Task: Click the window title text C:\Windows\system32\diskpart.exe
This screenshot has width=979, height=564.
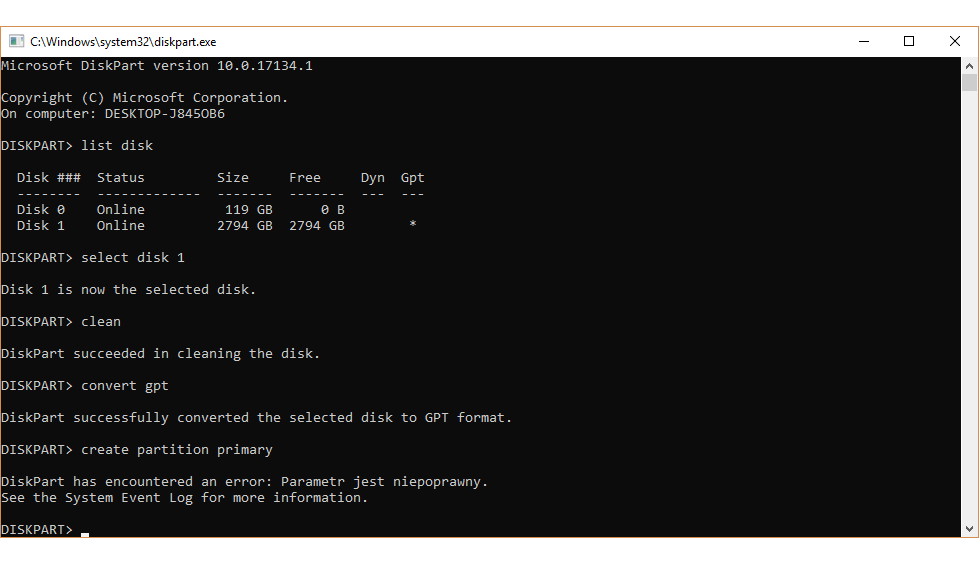Action: point(123,42)
